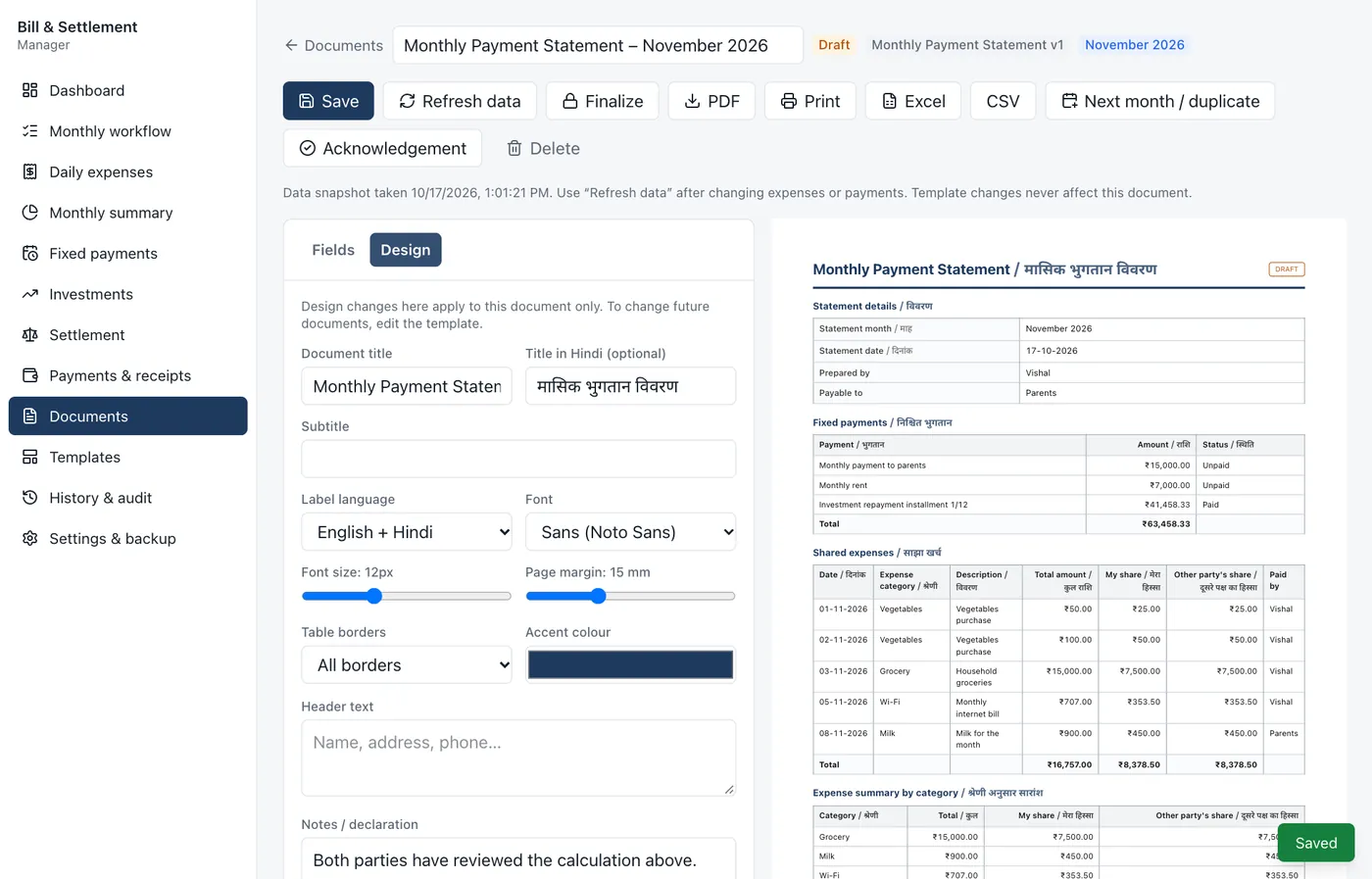Screen dimensions: 1372x879
Task: Go to Payments & receipts
Action: (127, 375)
